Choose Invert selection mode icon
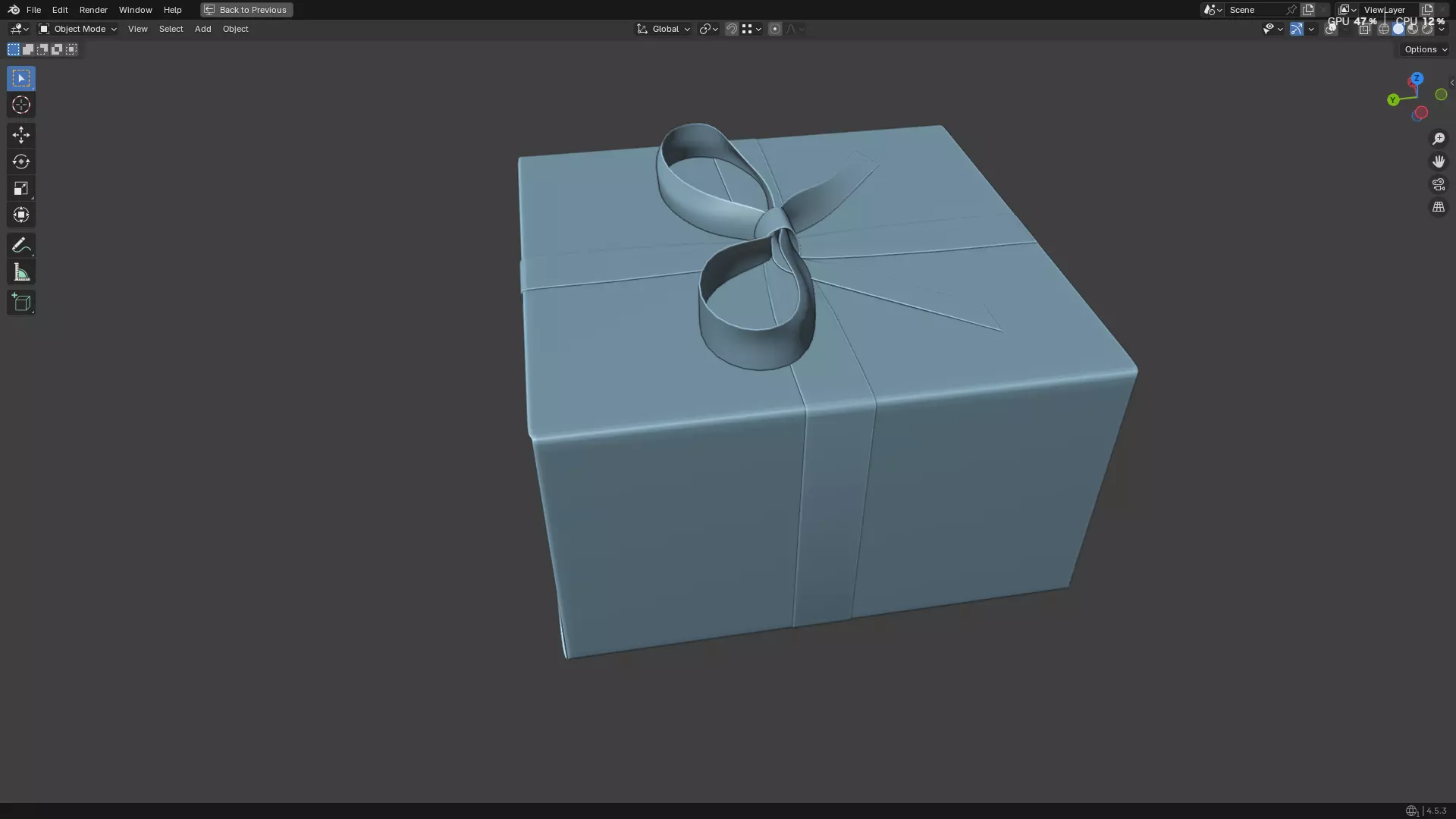The image size is (1456, 819). pyautogui.click(x=57, y=49)
